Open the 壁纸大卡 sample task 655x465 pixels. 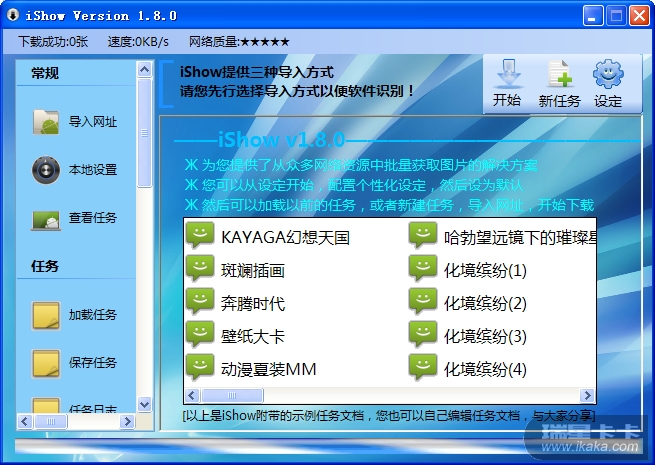point(253,336)
